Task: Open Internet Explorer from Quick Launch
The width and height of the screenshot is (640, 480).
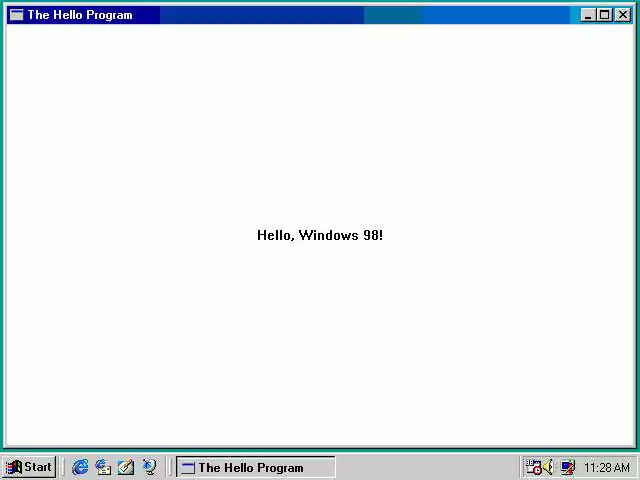Action: [x=80, y=467]
